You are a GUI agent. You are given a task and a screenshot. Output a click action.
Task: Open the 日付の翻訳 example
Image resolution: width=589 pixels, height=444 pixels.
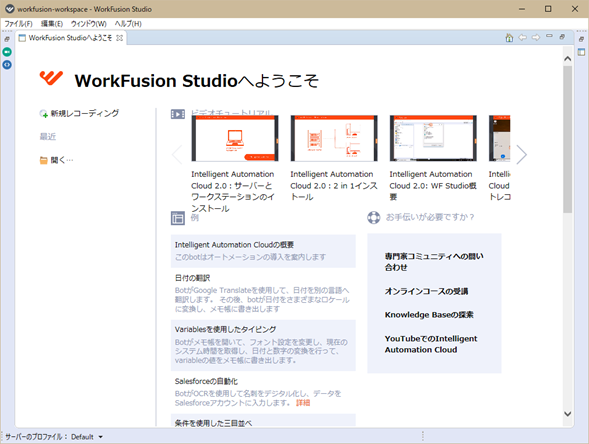[x=263, y=294]
